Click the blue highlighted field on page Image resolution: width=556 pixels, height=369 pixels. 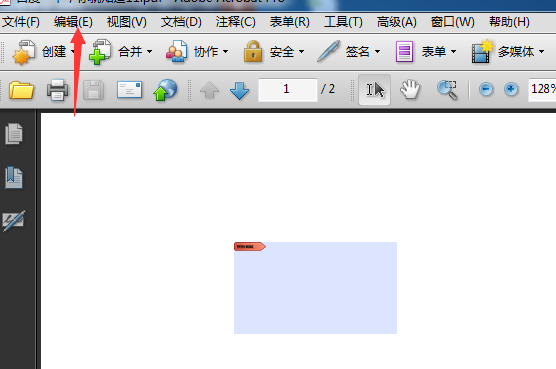pos(315,288)
